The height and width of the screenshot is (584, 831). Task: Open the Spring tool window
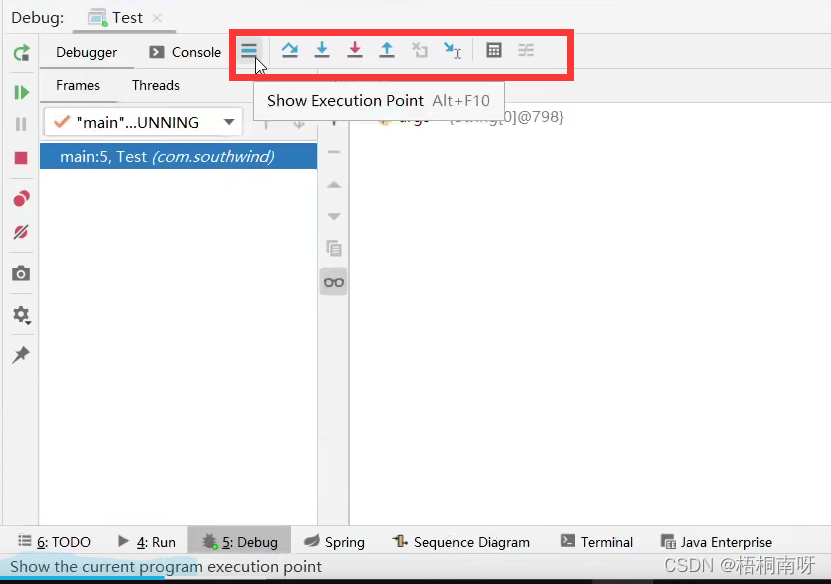pyautogui.click(x=334, y=542)
